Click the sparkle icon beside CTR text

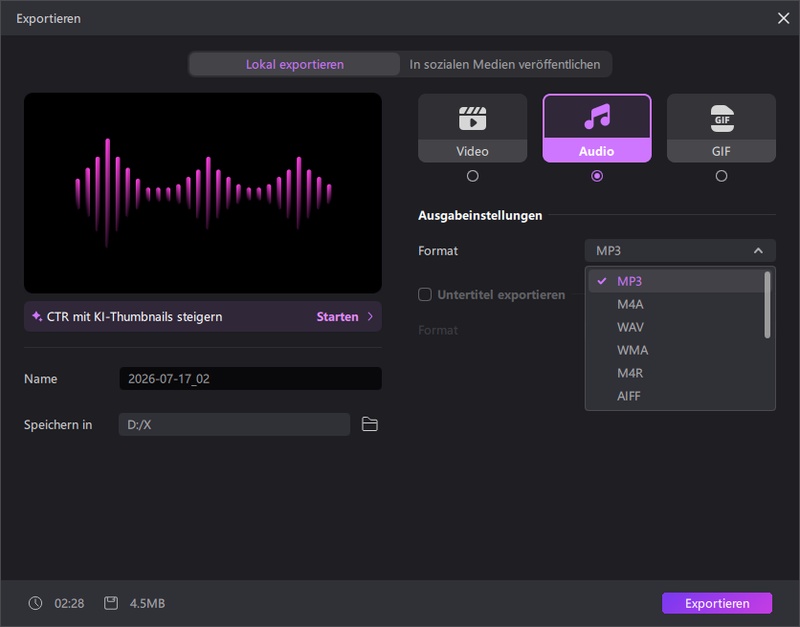[x=37, y=316]
